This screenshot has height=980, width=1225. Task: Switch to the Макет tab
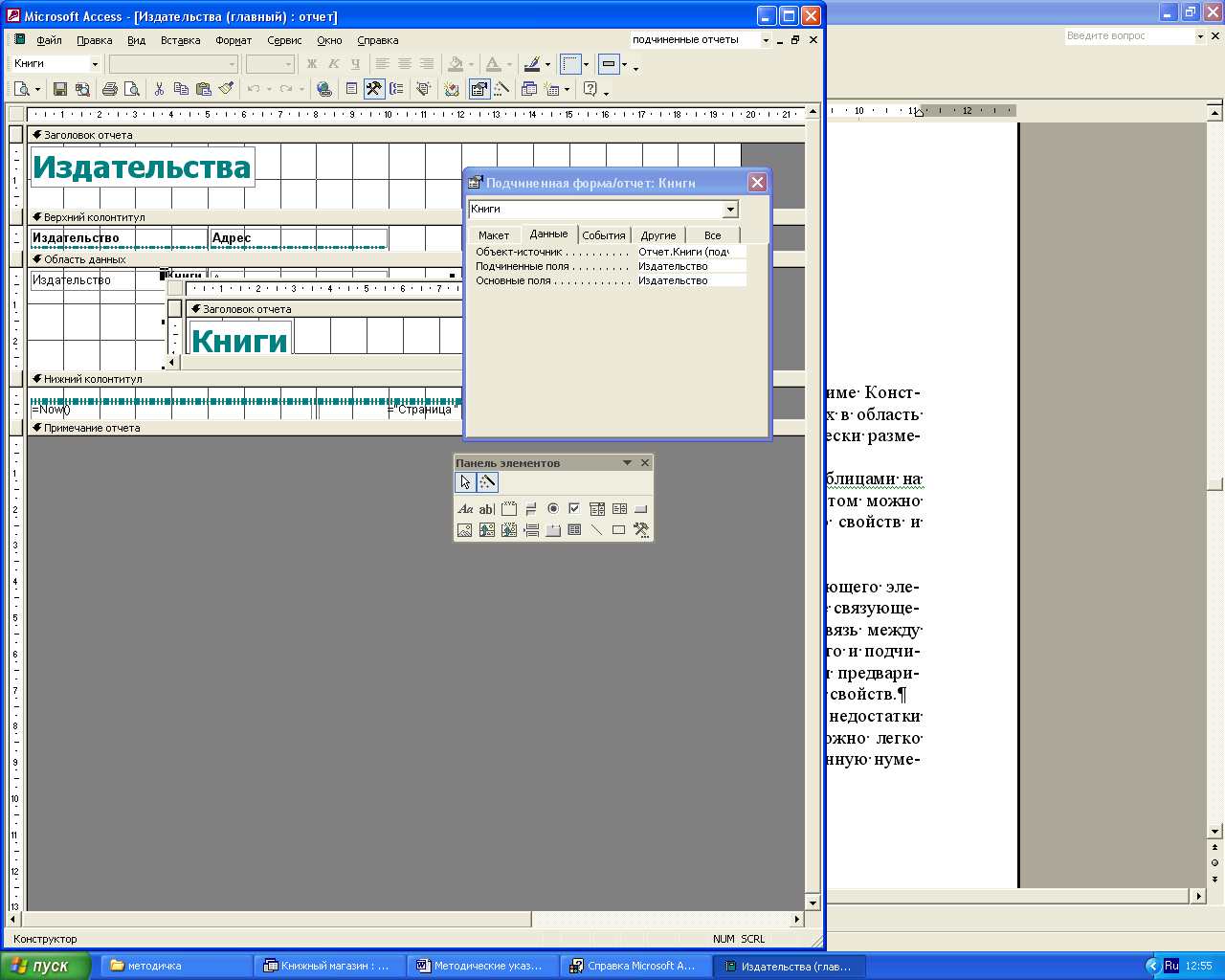click(494, 235)
